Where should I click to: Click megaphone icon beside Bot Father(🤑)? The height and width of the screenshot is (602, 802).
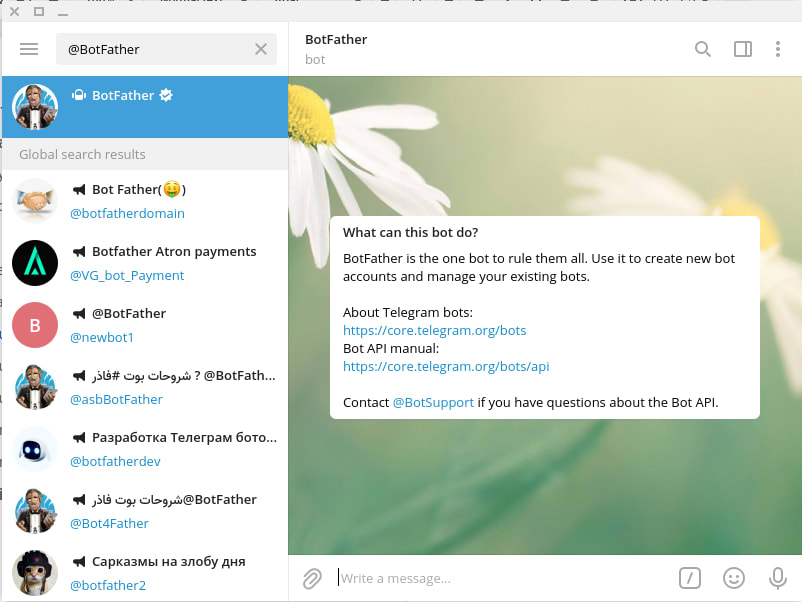pos(79,190)
